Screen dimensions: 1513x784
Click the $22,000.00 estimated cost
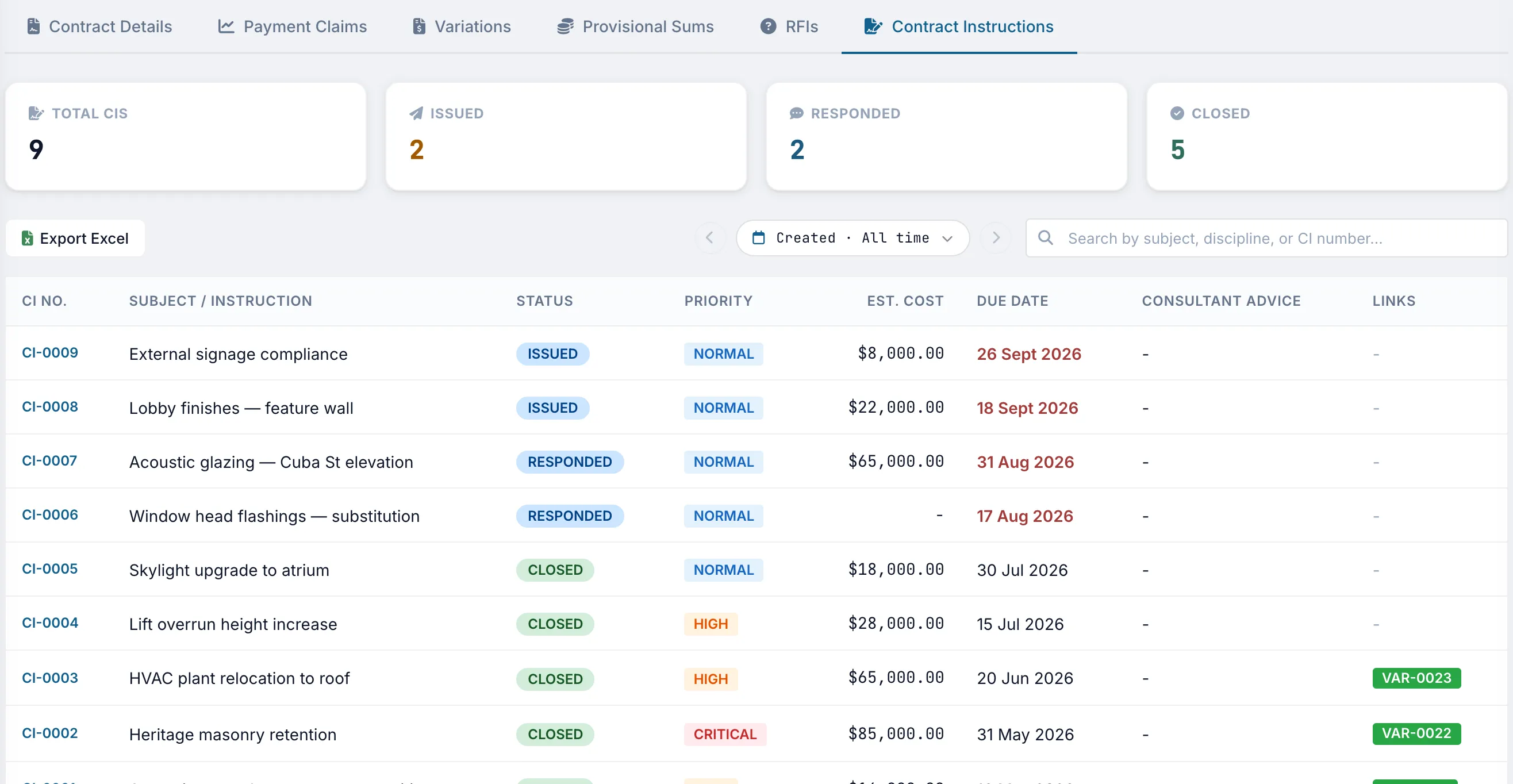pos(896,408)
